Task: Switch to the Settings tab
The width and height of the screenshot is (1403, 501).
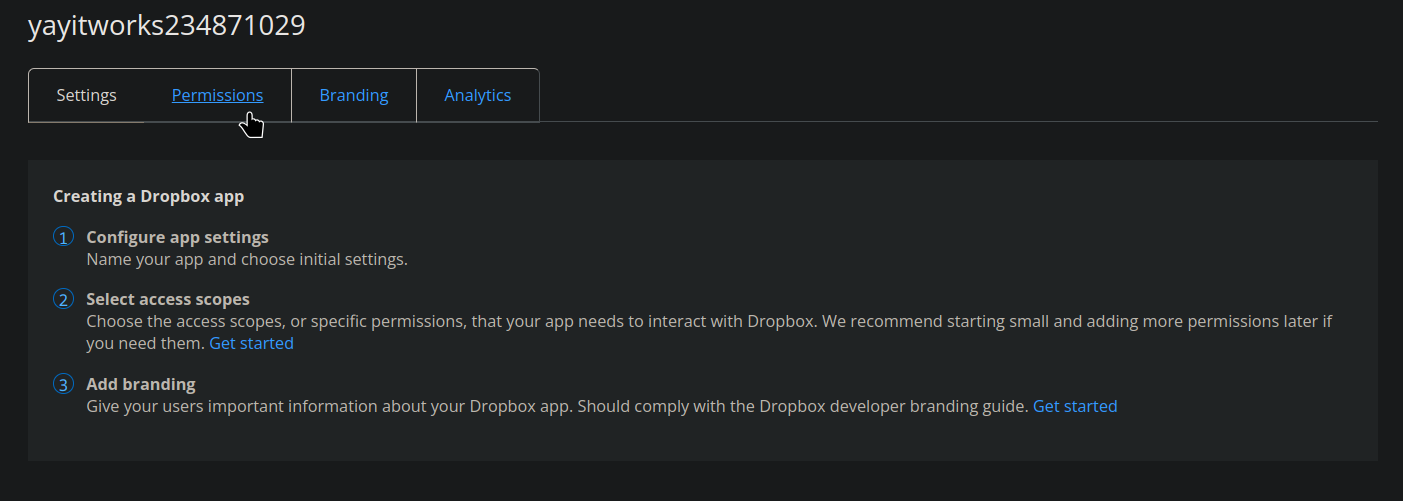Action: tap(86, 95)
